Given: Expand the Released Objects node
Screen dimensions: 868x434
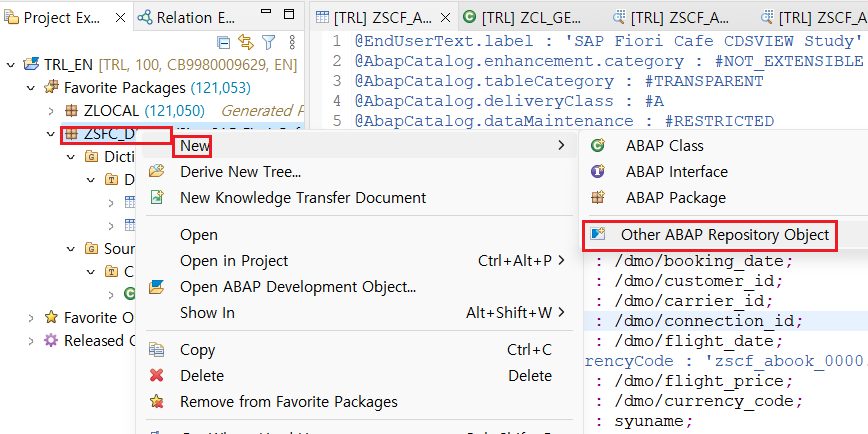Looking at the screenshot, I should point(32,340).
